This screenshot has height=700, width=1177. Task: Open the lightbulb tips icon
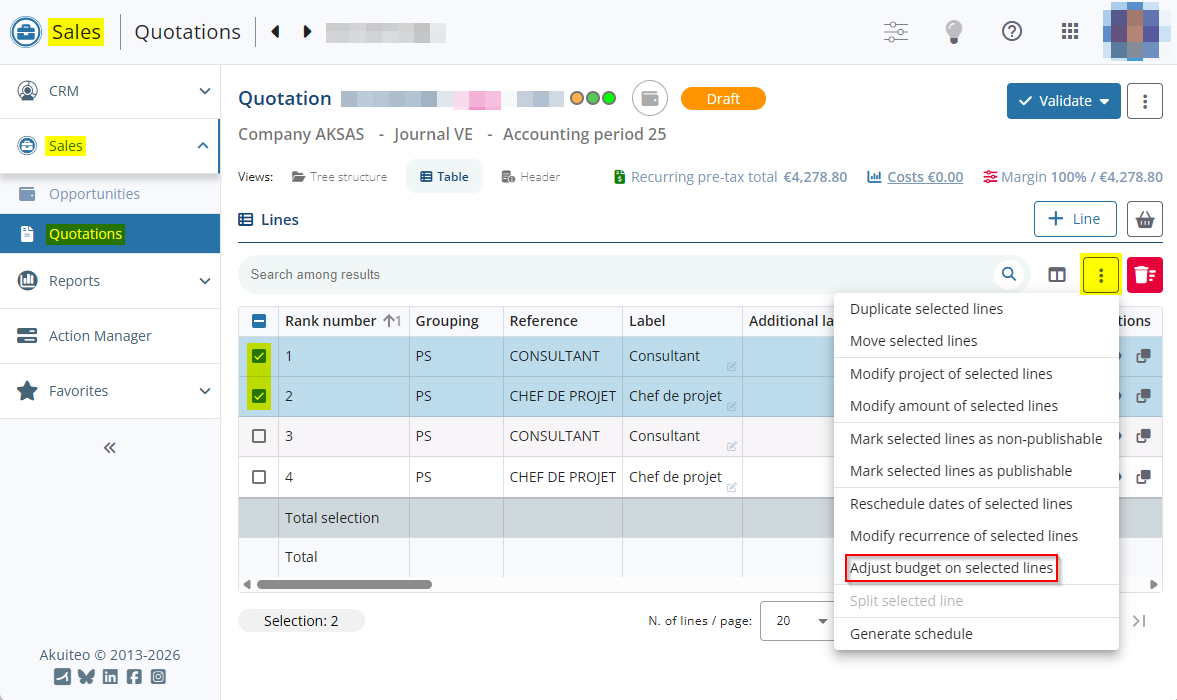coord(954,32)
